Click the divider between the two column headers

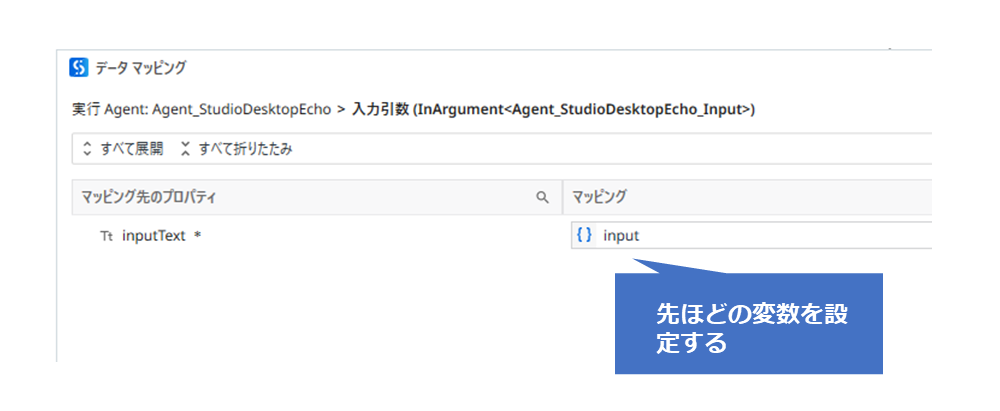coord(563,198)
